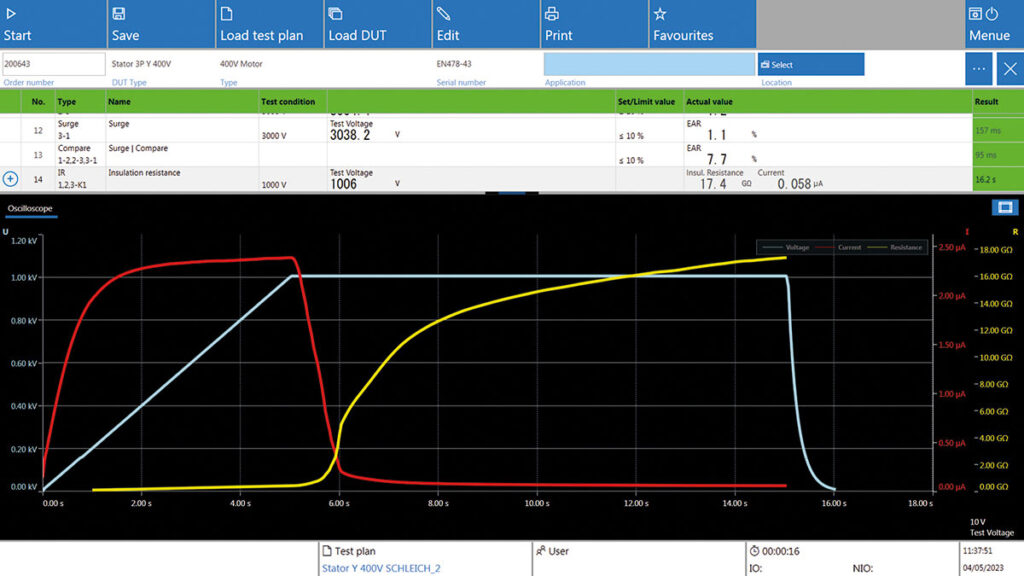Click the three-dots more options button

point(979,69)
